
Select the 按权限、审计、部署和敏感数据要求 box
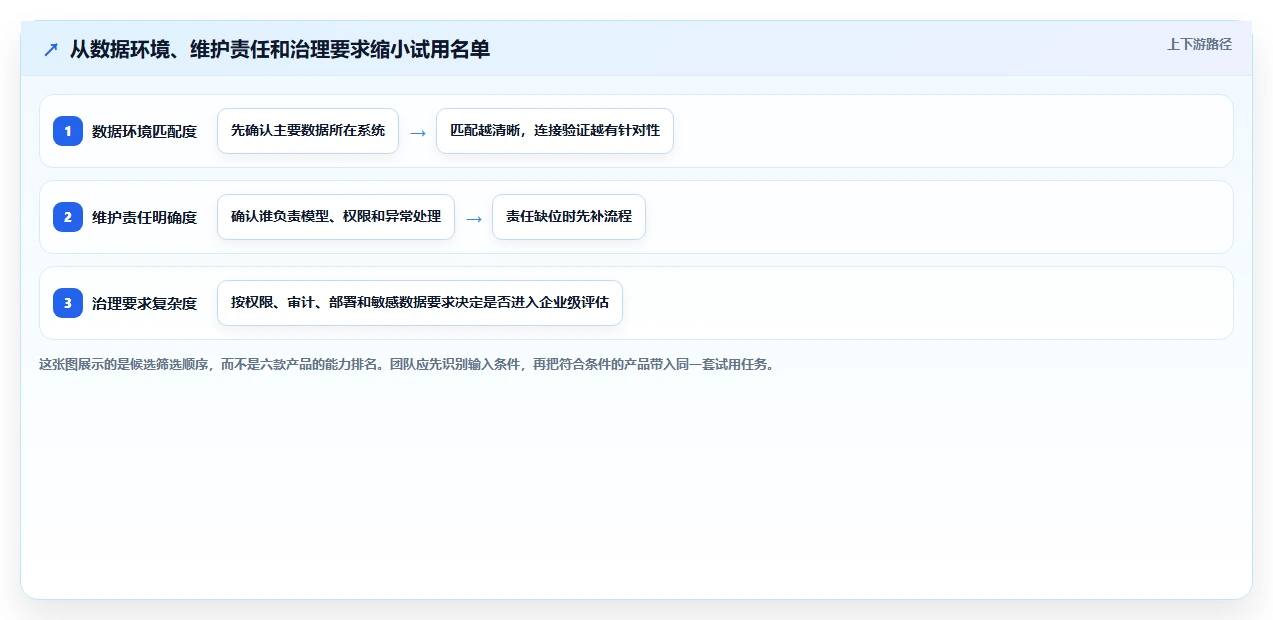(x=420, y=303)
